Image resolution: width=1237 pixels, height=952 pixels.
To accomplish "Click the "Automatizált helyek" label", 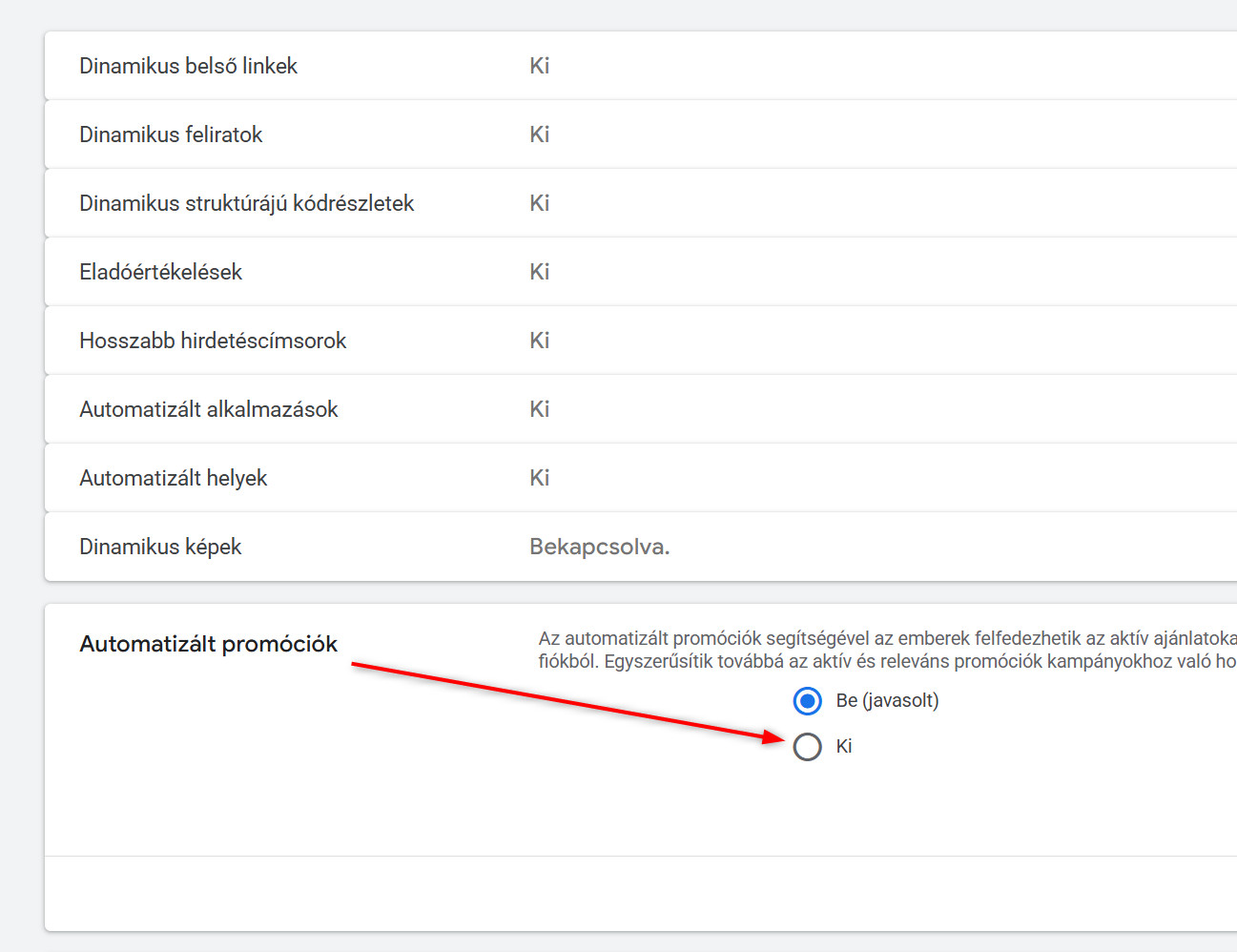I will coord(174,478).
